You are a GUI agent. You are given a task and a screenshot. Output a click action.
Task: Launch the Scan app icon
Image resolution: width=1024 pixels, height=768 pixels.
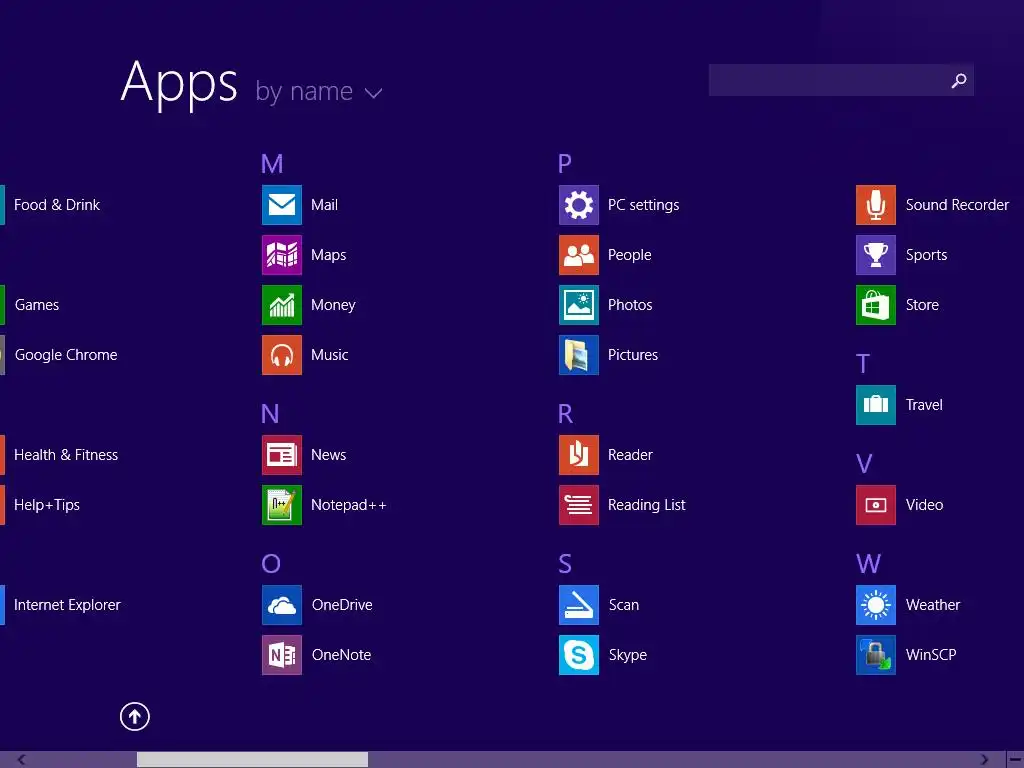[579, 605]
